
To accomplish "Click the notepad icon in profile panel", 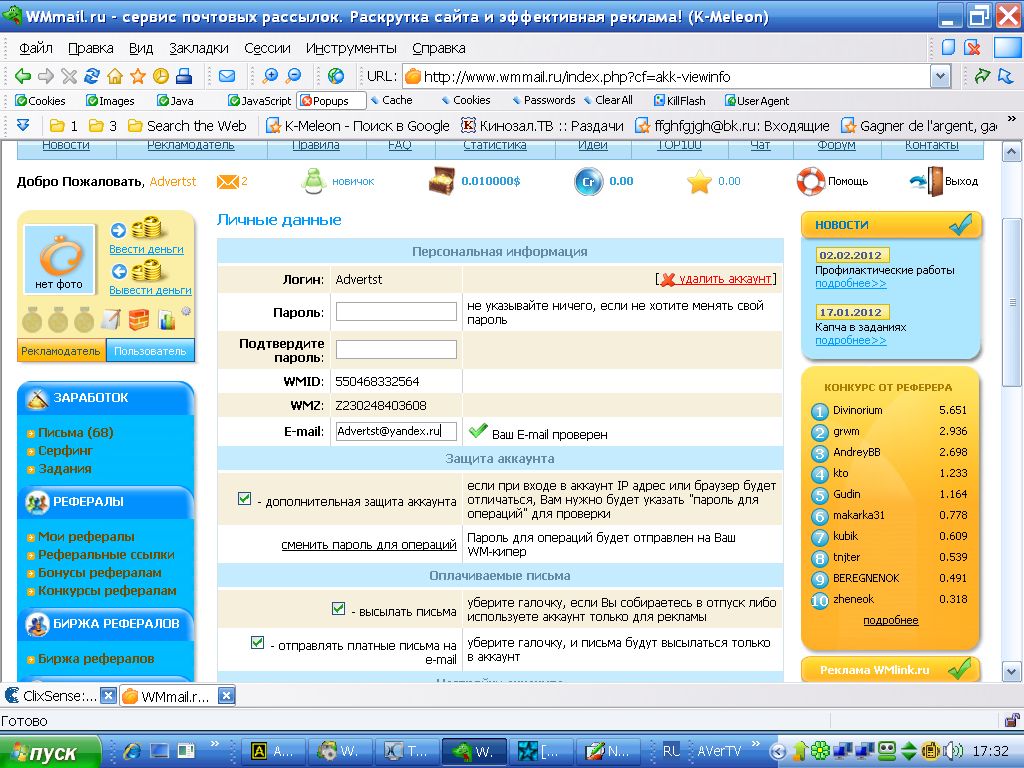I will click(x=111, y=319).
